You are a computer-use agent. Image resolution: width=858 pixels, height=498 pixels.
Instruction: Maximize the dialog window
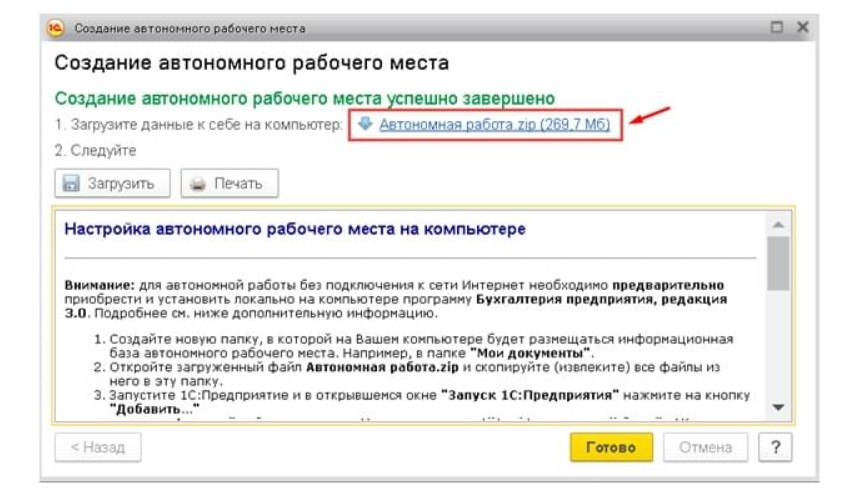pos(776,27)
